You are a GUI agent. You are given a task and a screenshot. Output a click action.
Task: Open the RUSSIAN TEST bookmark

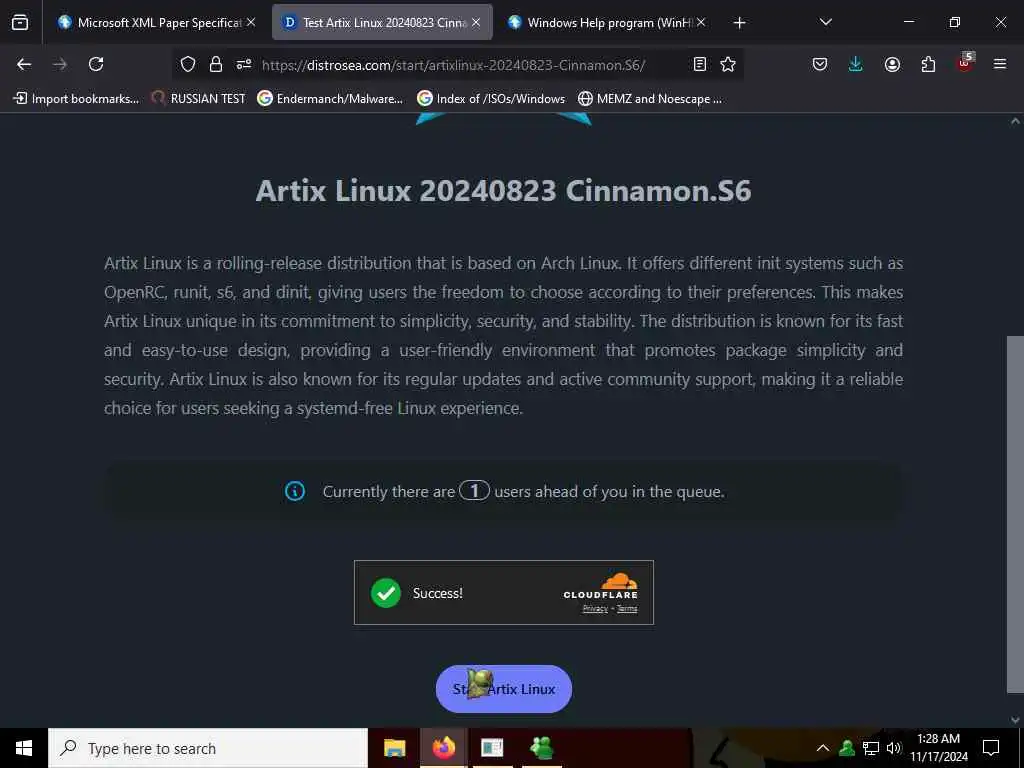click(x=199, y=99)
